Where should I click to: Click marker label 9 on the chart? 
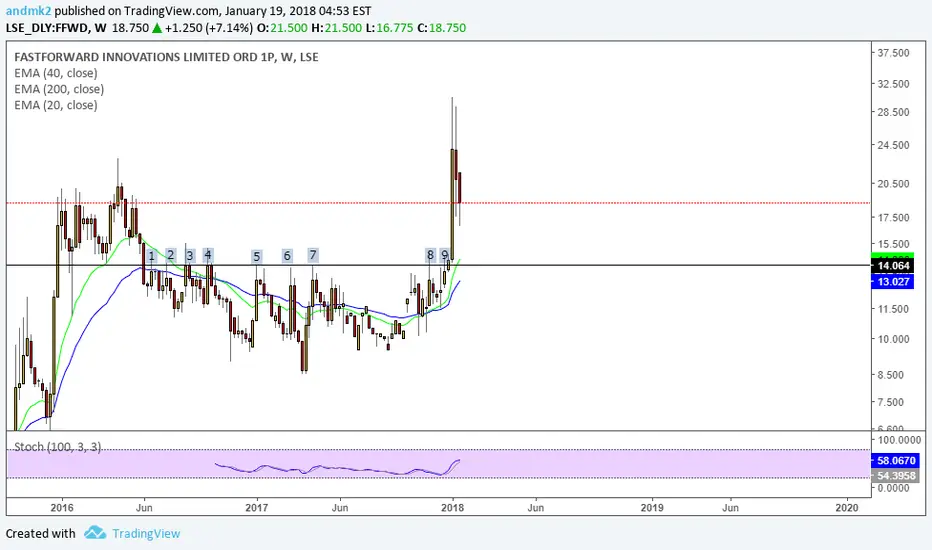click(445, 255)
